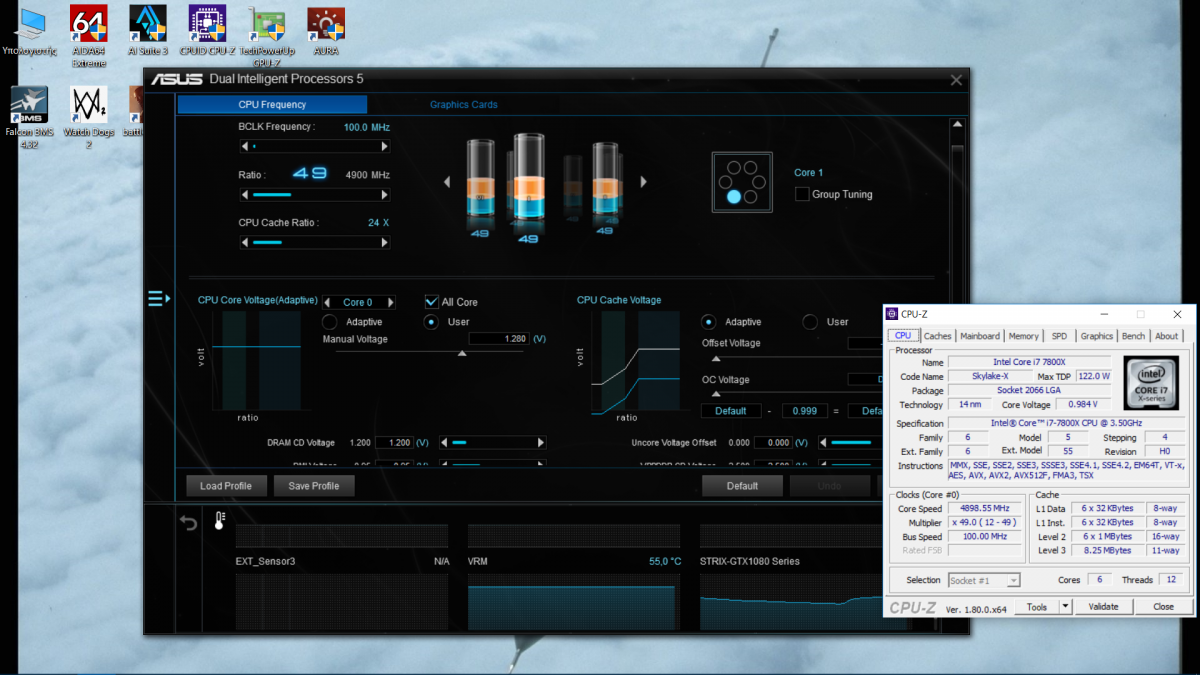
Task: Close the Dual Intelligent Processors 5 window
Action: click(956, 80)
